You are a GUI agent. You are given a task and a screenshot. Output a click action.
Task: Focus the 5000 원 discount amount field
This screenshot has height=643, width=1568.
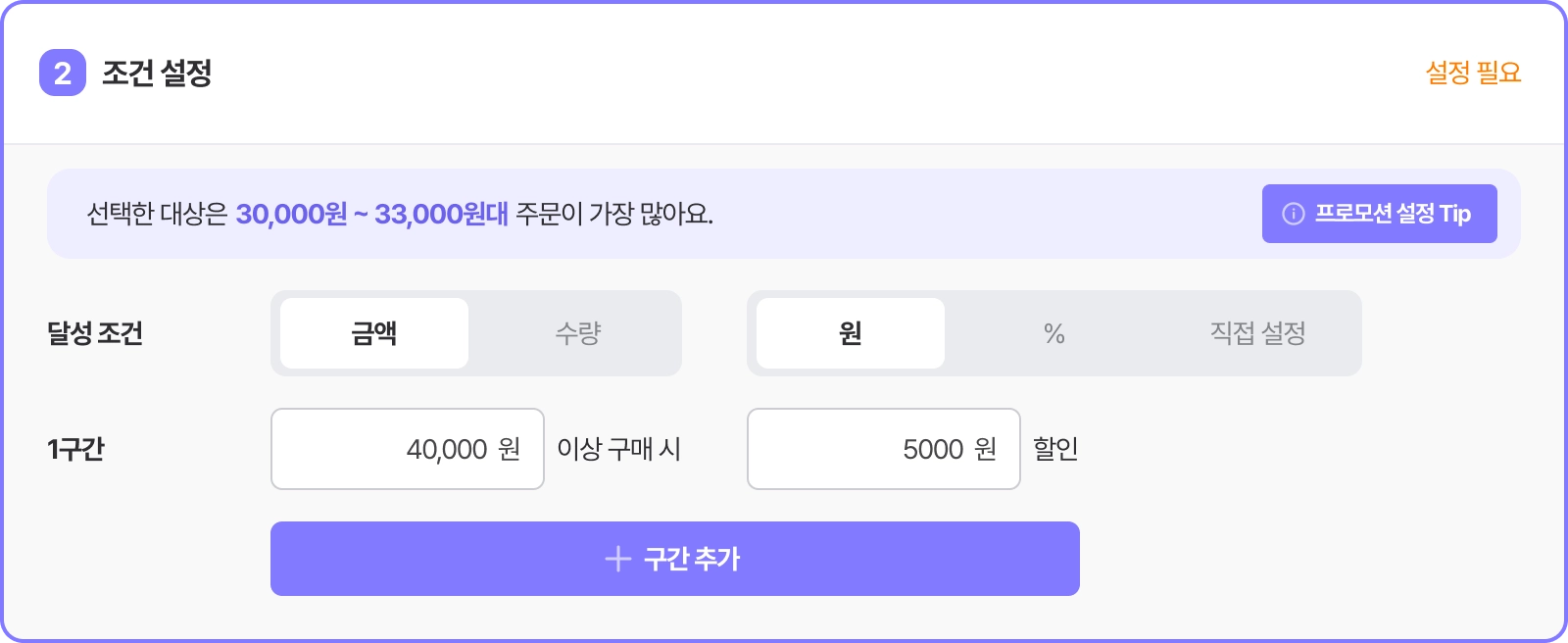coord(884,449)
